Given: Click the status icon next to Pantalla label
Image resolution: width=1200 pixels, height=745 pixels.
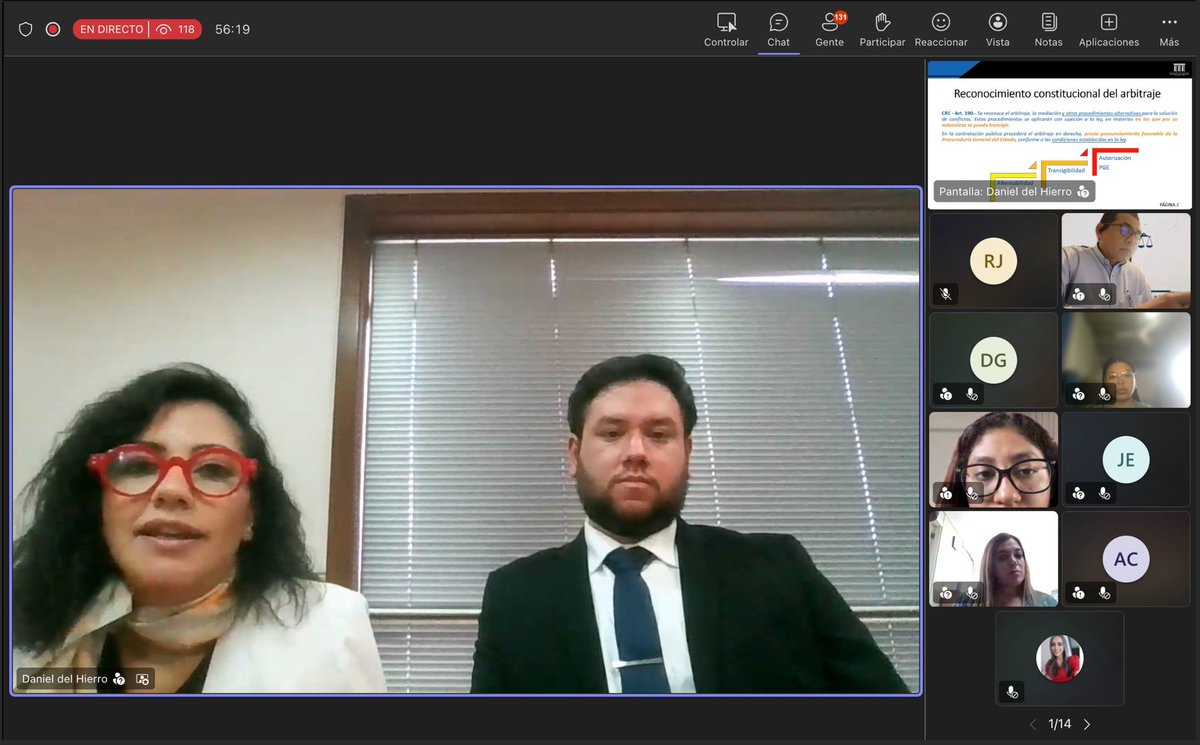Looking at the screenshot, I should coord(1083,191).
